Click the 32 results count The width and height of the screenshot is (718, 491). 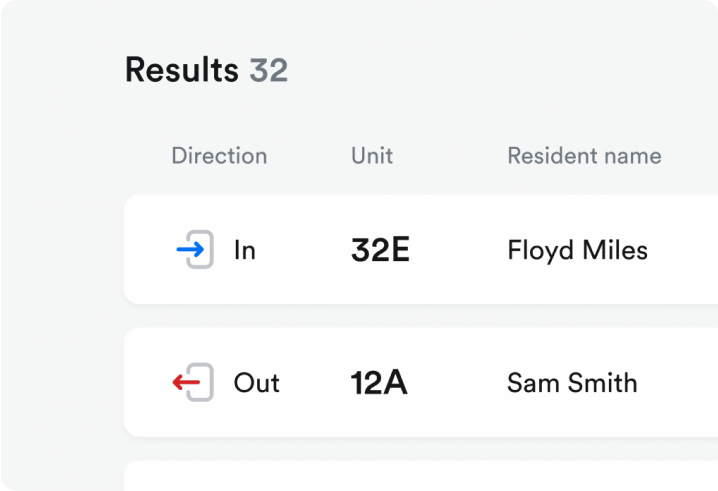click(269, 70)
